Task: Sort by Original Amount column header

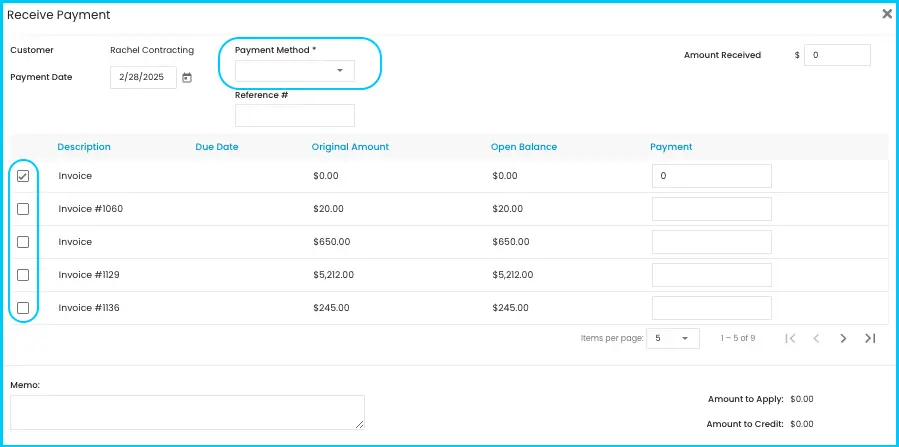Action: pyautogui.click(x=350, y=147)
